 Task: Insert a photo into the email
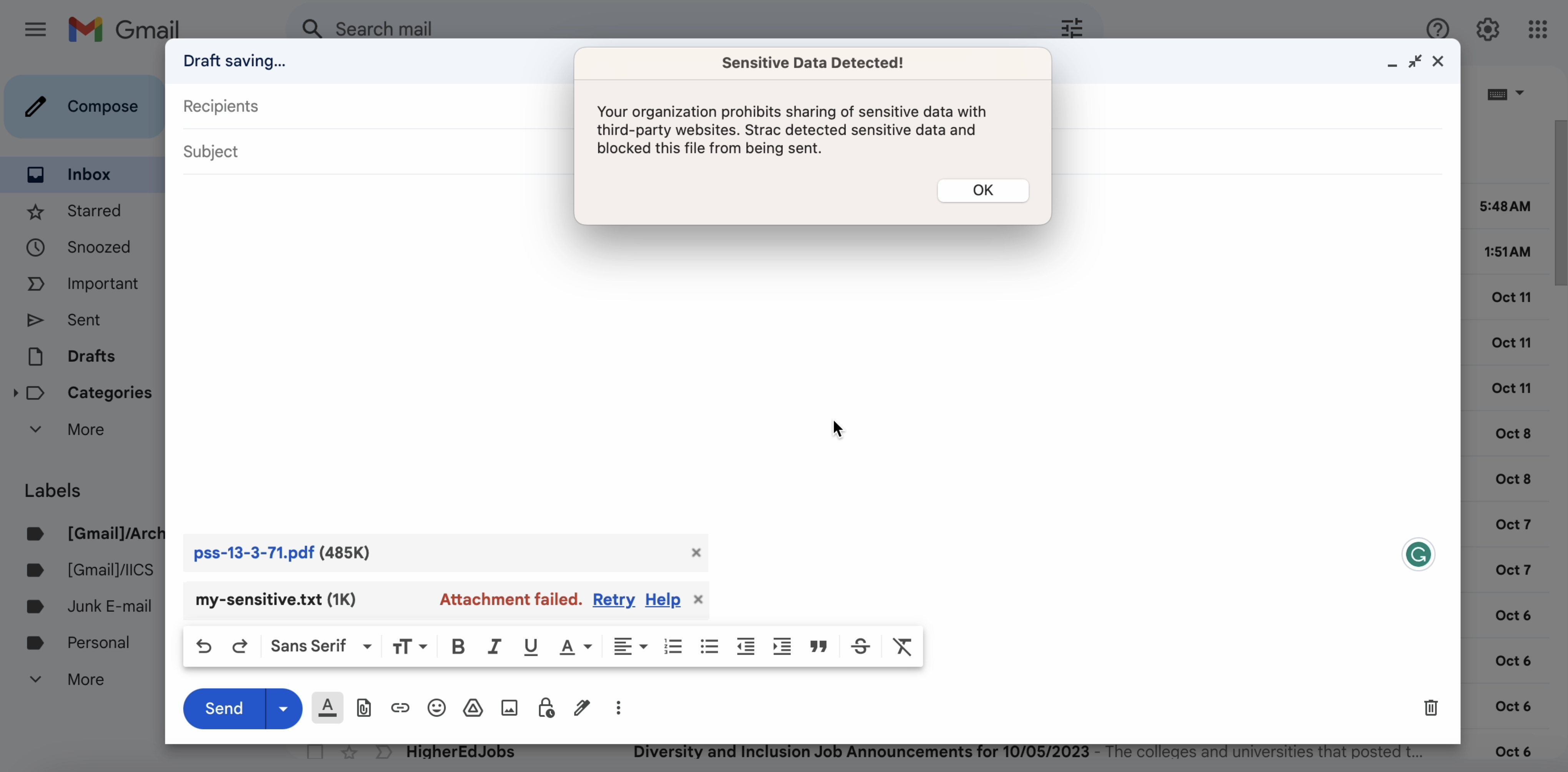pyautogui.click(x=509, y=707)
